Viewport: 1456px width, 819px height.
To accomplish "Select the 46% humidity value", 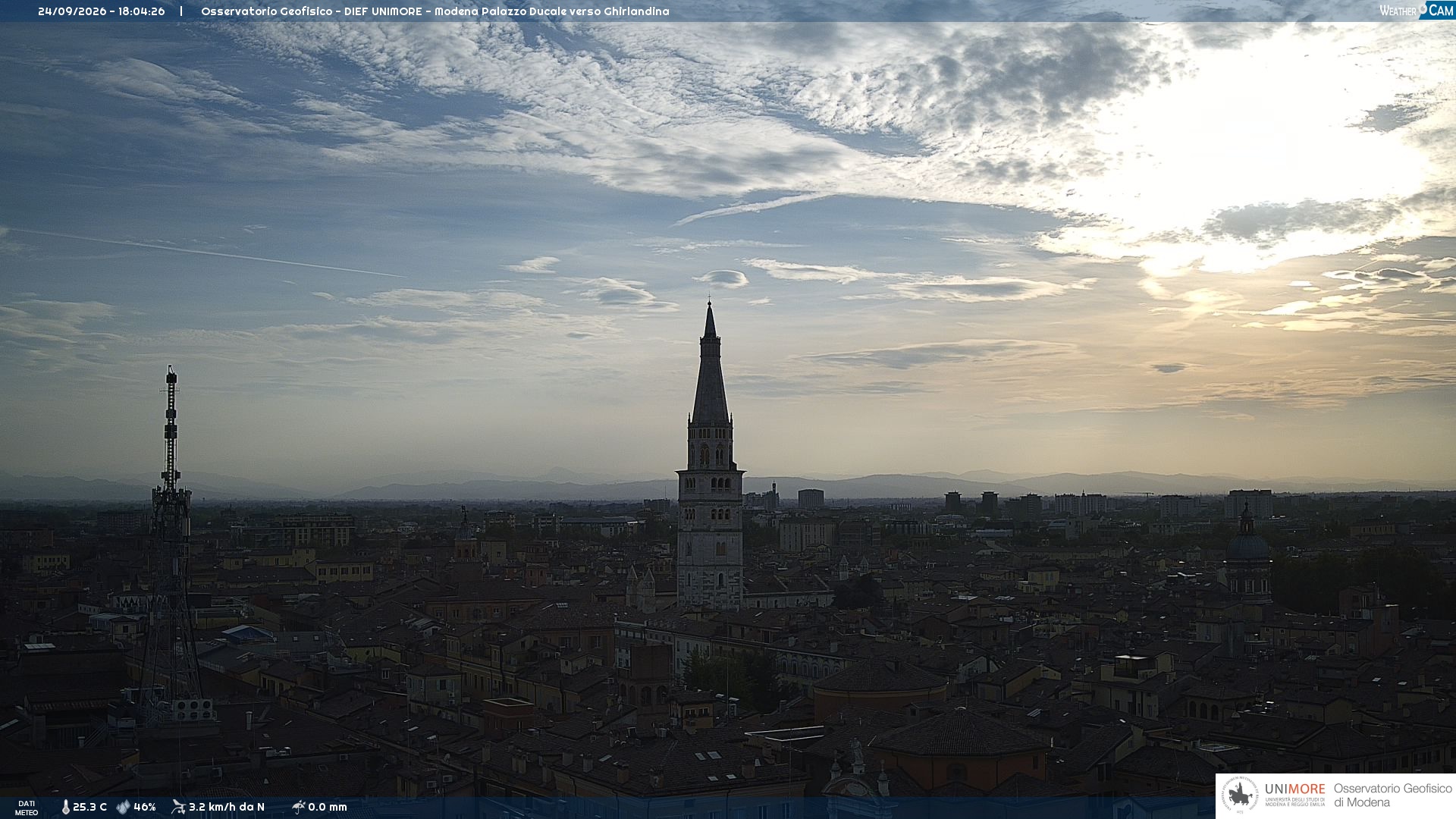I will (144, 807).
